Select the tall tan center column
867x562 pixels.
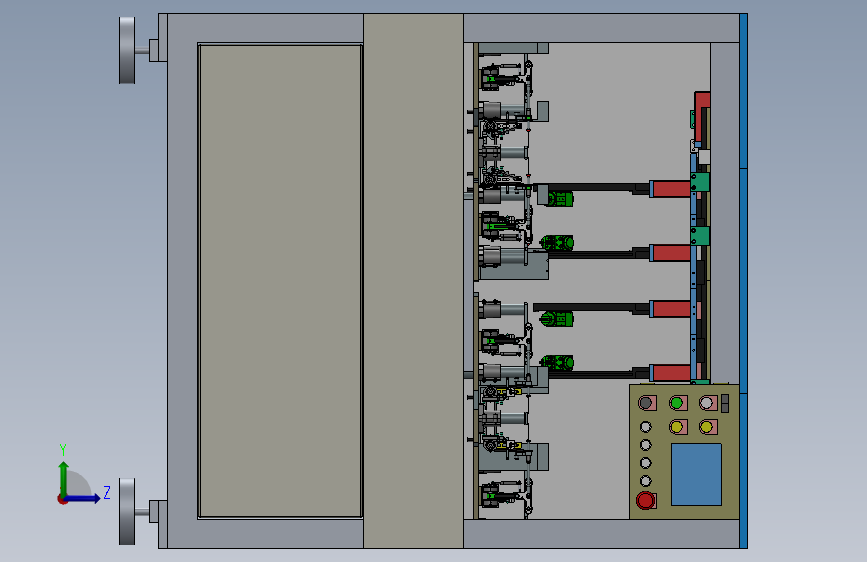coord(413,281)
